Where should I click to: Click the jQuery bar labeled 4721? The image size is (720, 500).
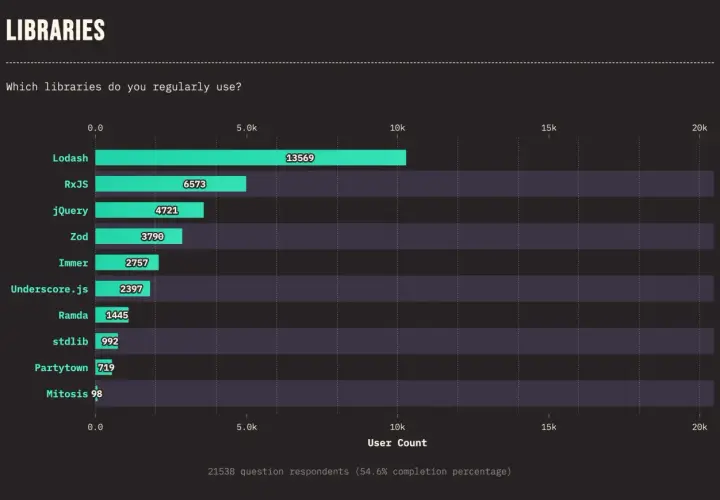click(149, 210)
